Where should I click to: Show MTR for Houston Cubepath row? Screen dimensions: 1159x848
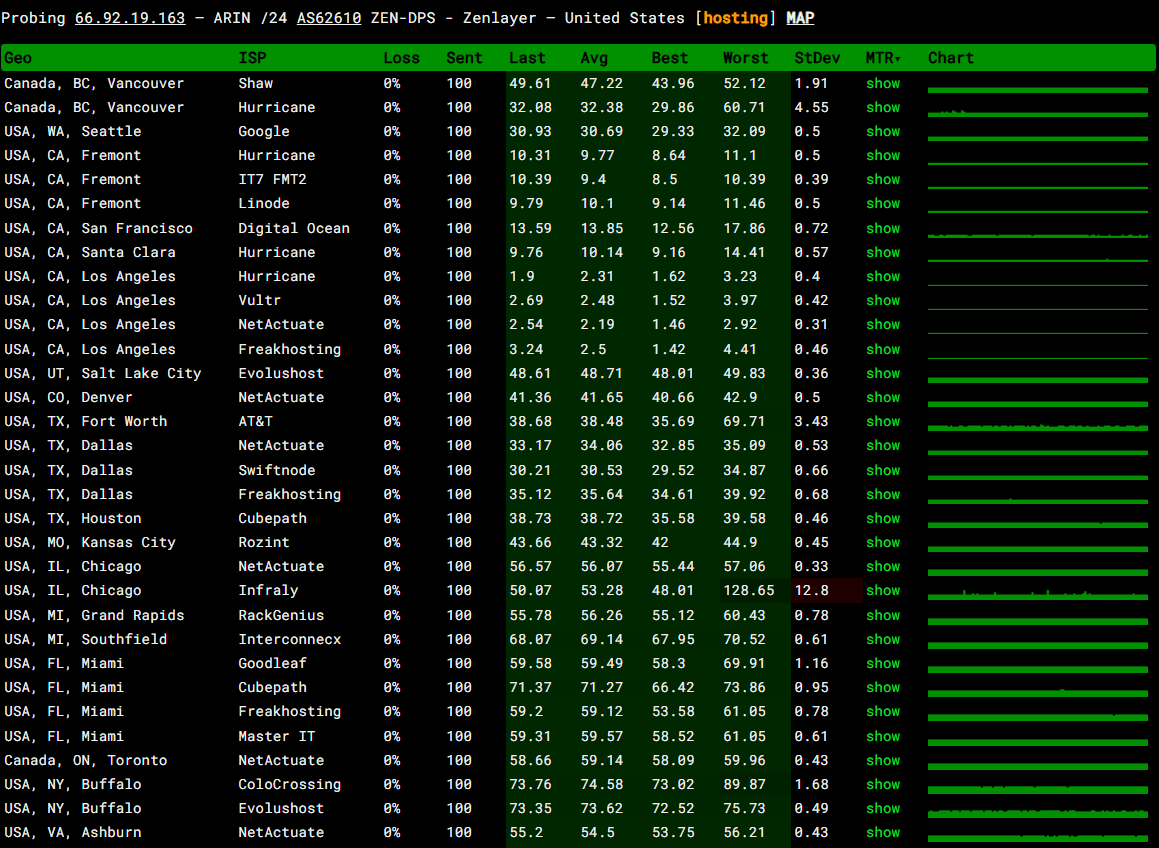point(883,518)
